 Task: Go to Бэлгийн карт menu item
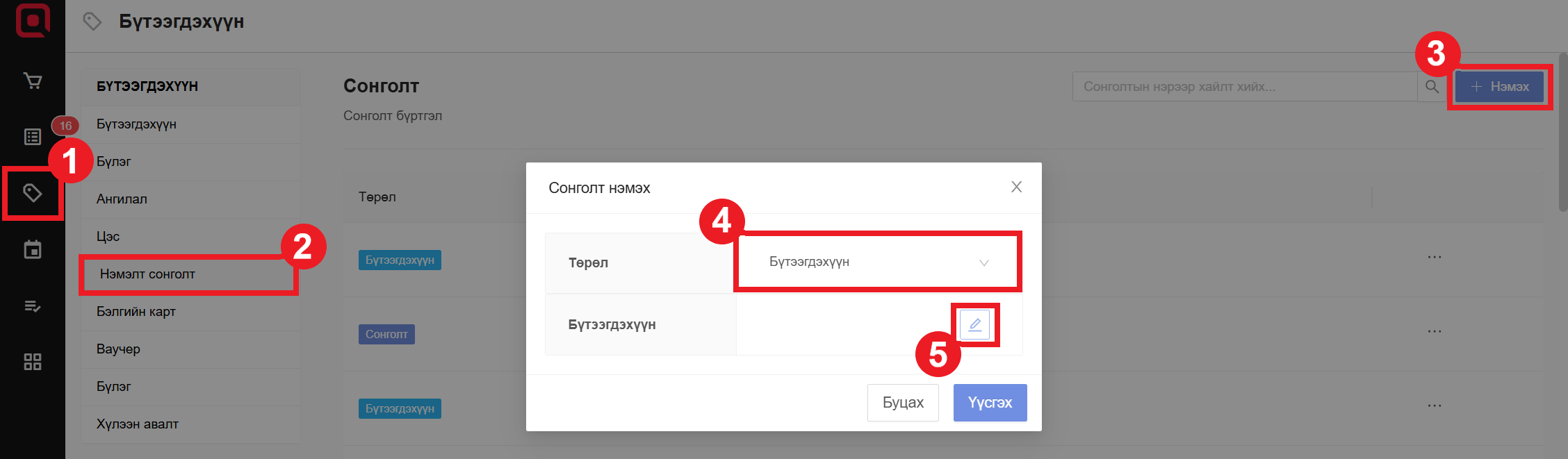136,312
